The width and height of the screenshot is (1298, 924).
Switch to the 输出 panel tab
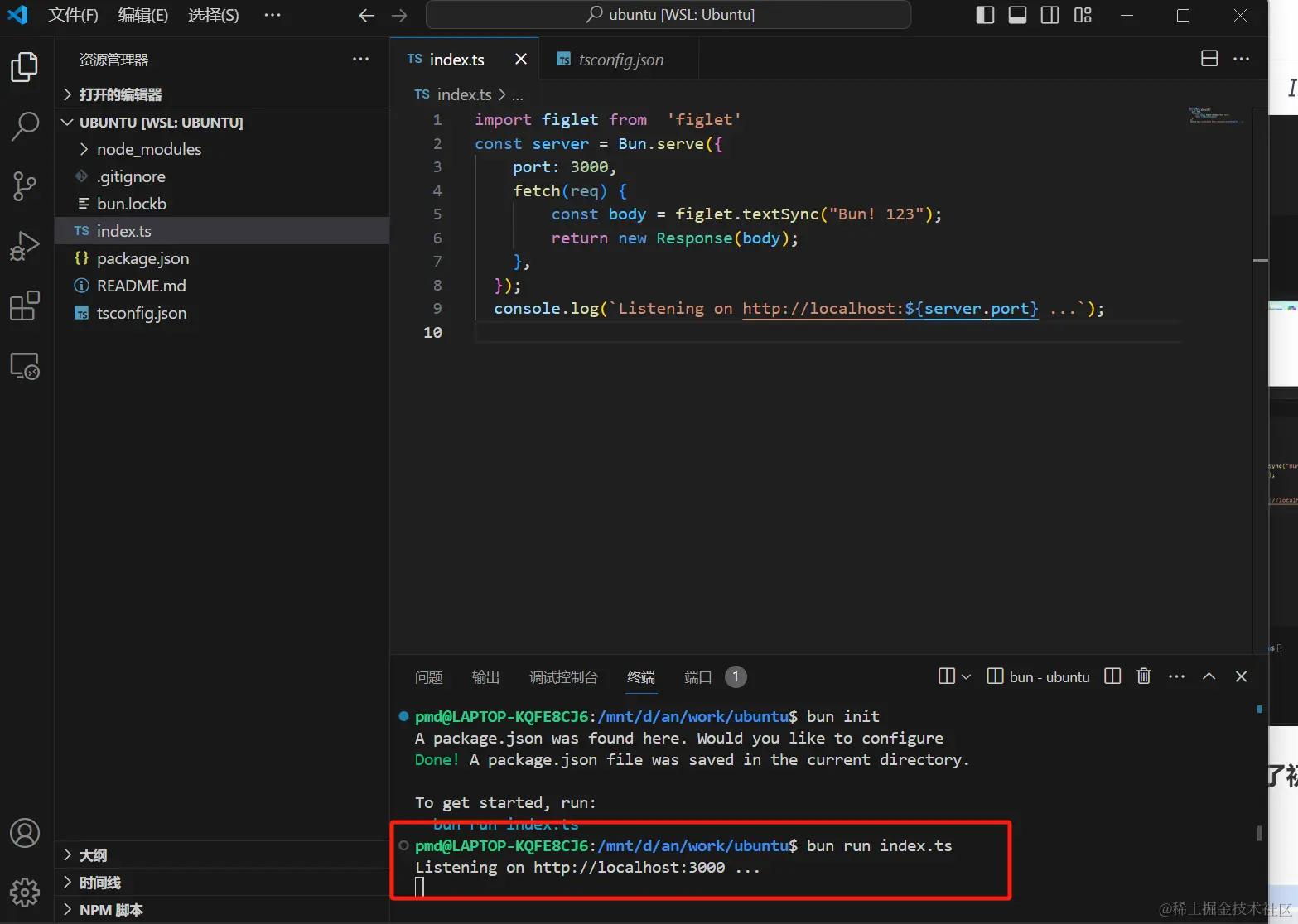(x=485, y=677)
